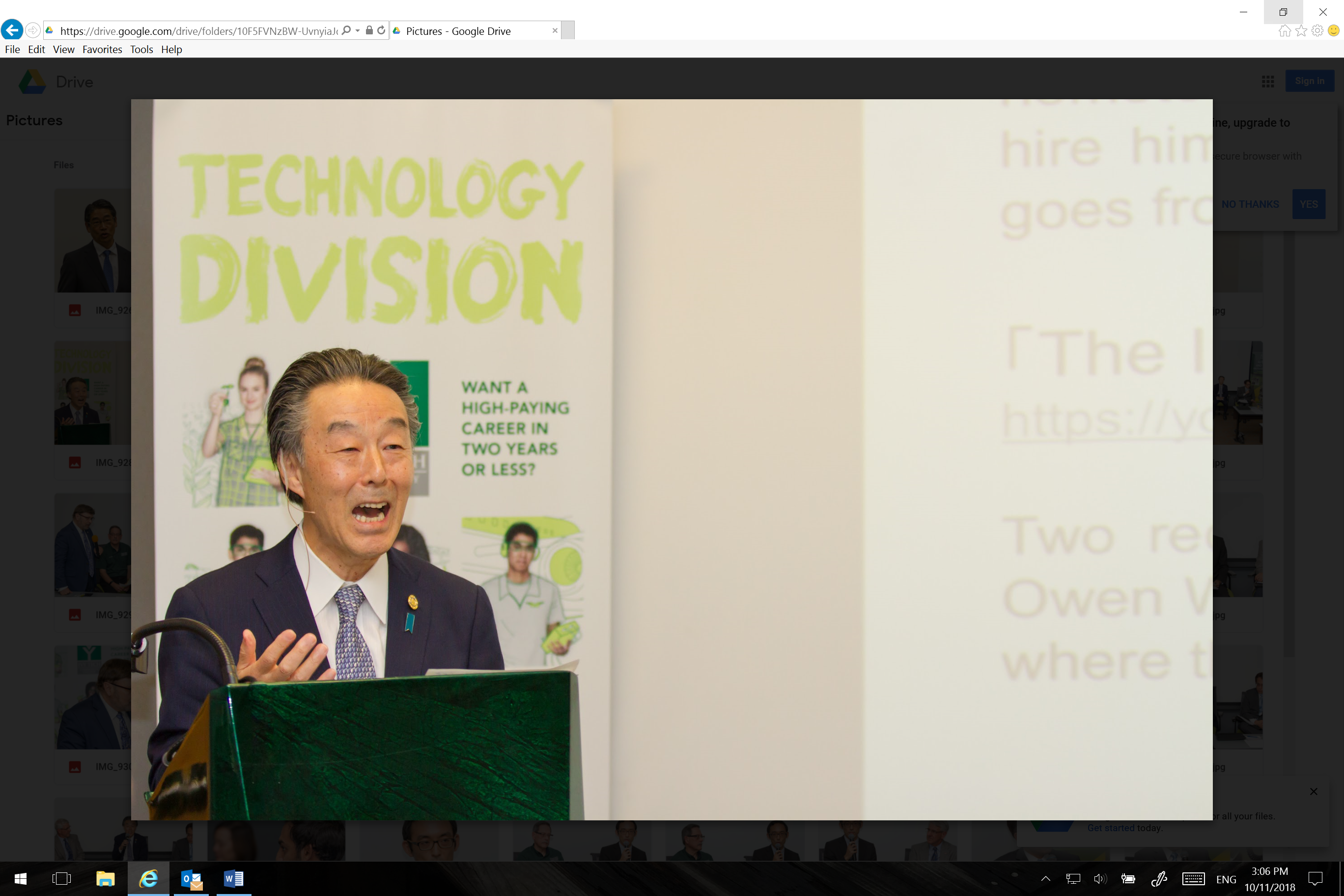Image resolution: width=1344 pixels, height=896 pixels.
Task: Open the Windows Start menu
Action: (20, 879)
